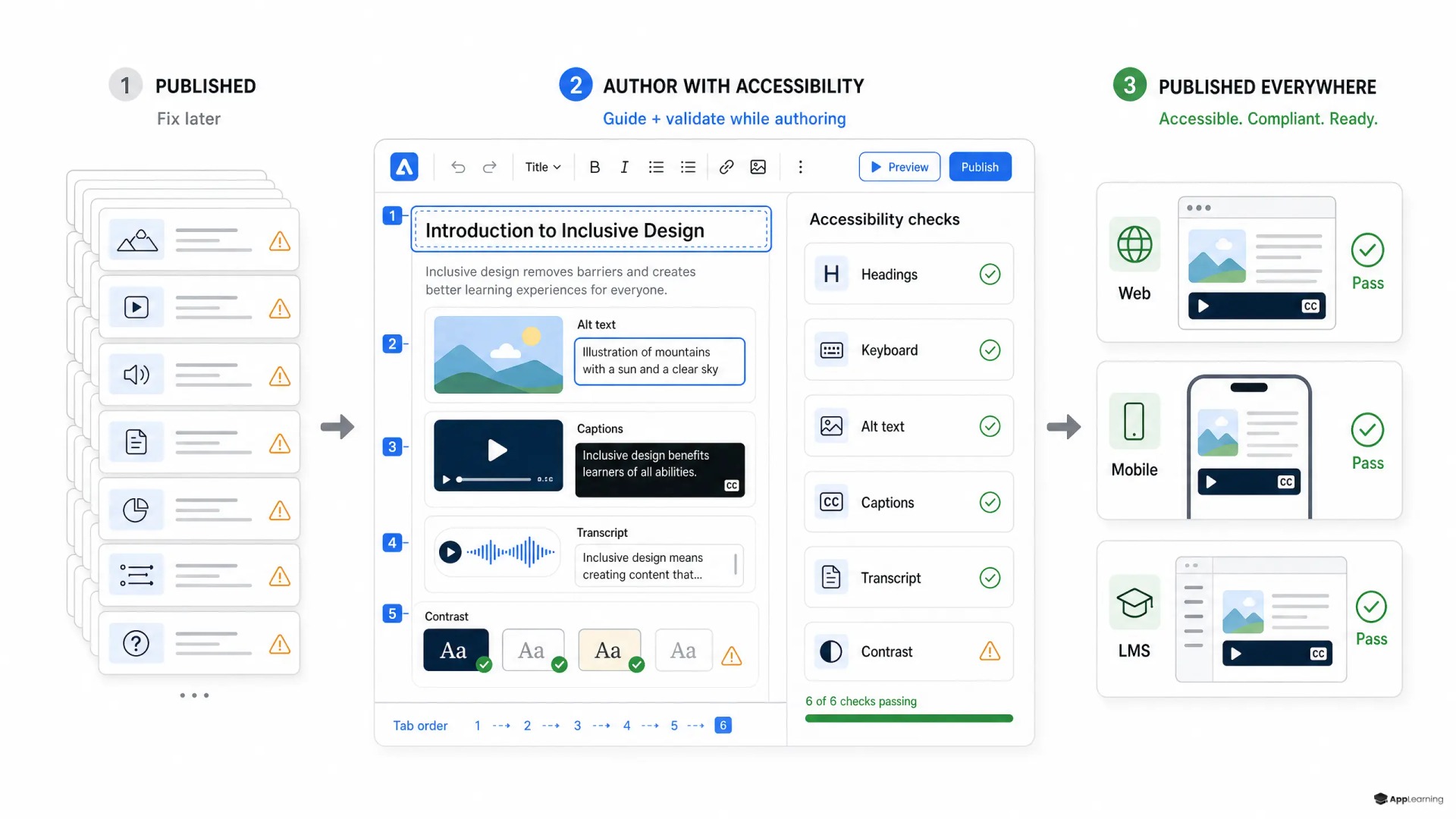Edit the Introduction to Inclusive Design title
Image resolution: width=1456 pixels, height=819 pixels.
tap(591, 230)
